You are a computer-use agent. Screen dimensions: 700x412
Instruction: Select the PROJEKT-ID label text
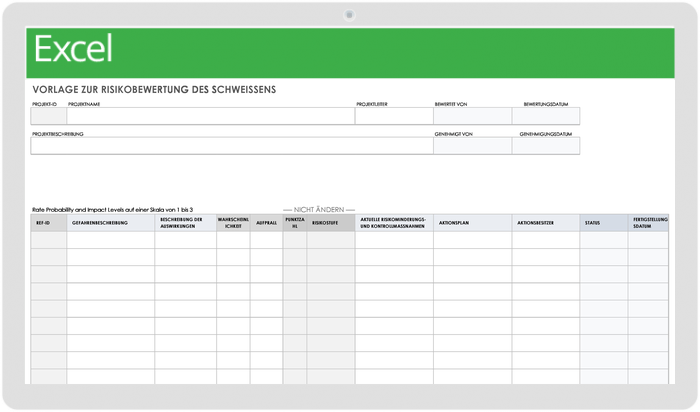tap(45, 104)
